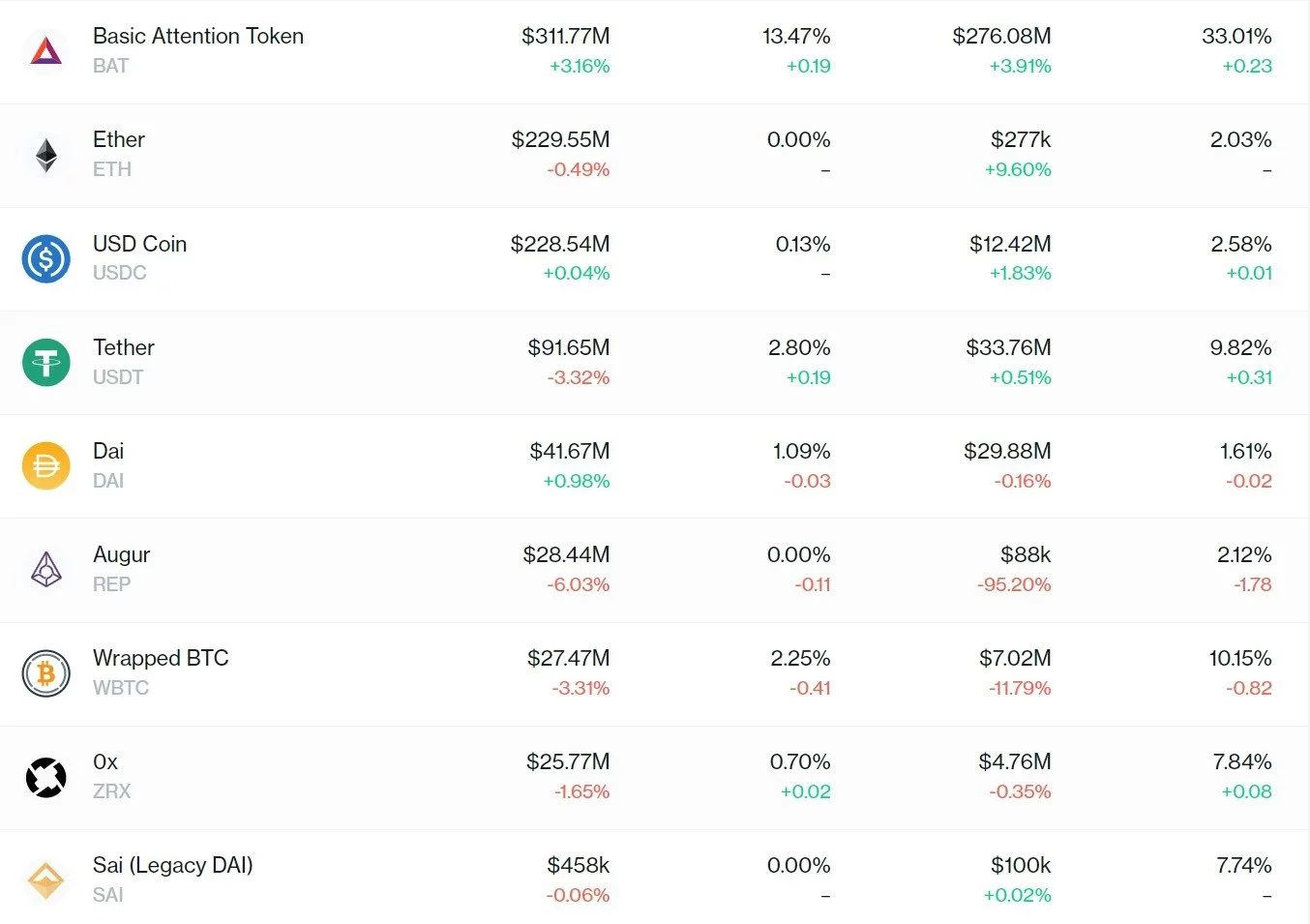1310x924 pixels.
Task: Click the $88k borrow value
Action: 1026,554
